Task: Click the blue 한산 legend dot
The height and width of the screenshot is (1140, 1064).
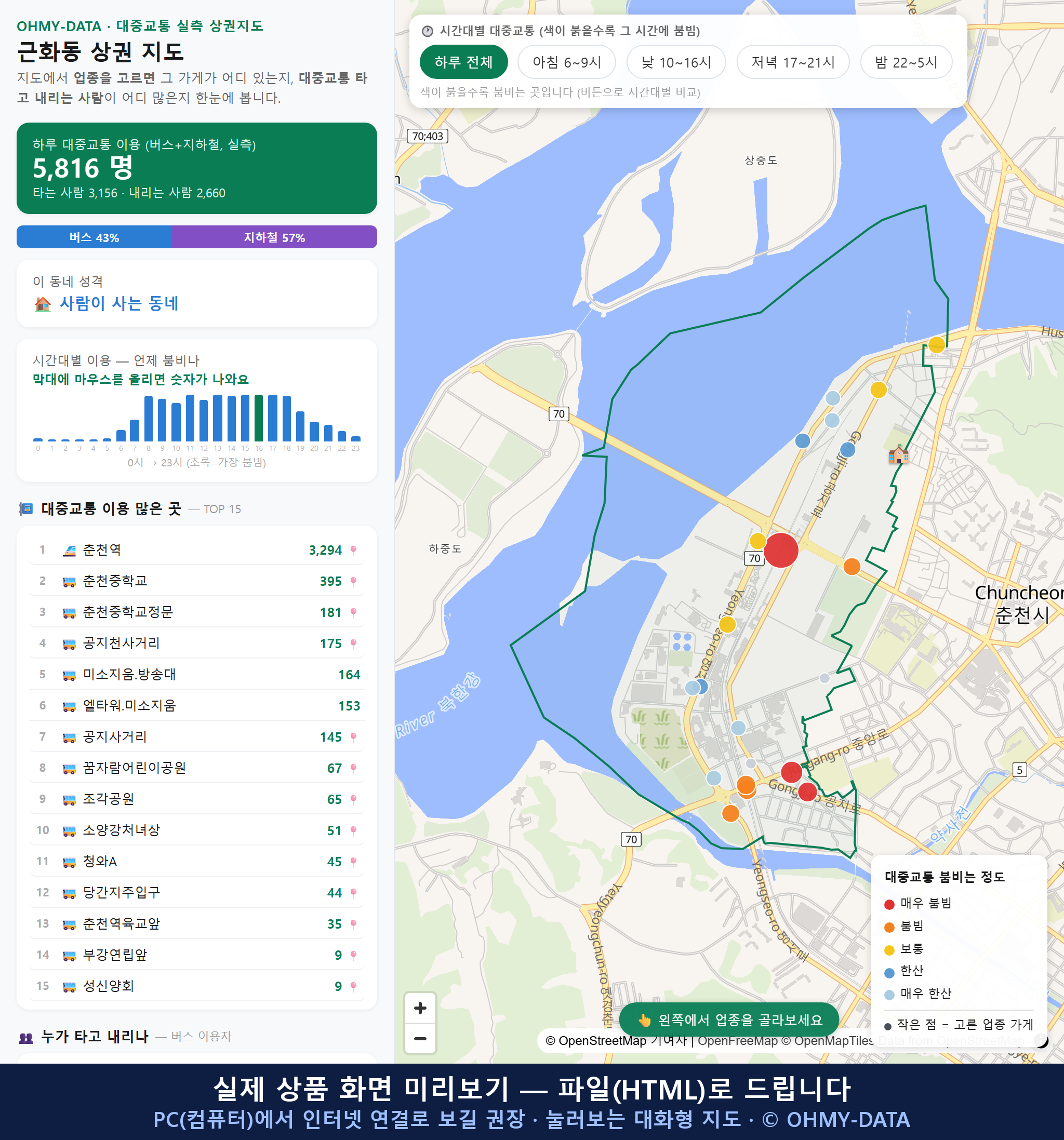Action: 889,973
